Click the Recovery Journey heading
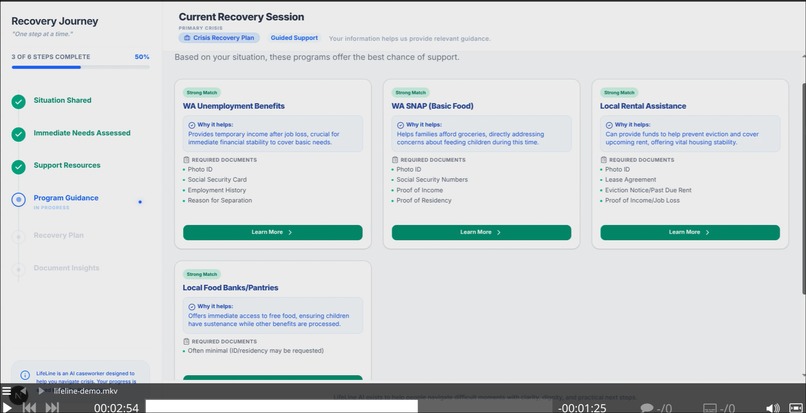Screen dimensions: 806x413 (54, 21)
